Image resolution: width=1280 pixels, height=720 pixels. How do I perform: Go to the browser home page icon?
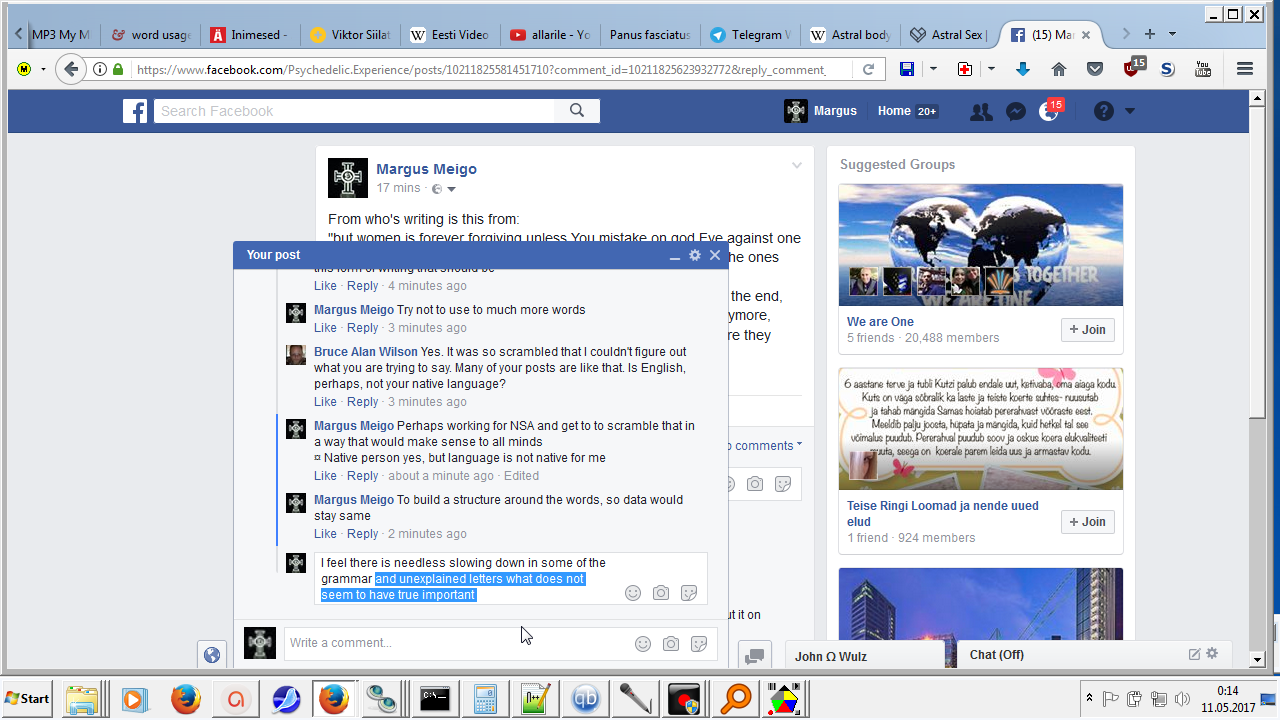1059,69
